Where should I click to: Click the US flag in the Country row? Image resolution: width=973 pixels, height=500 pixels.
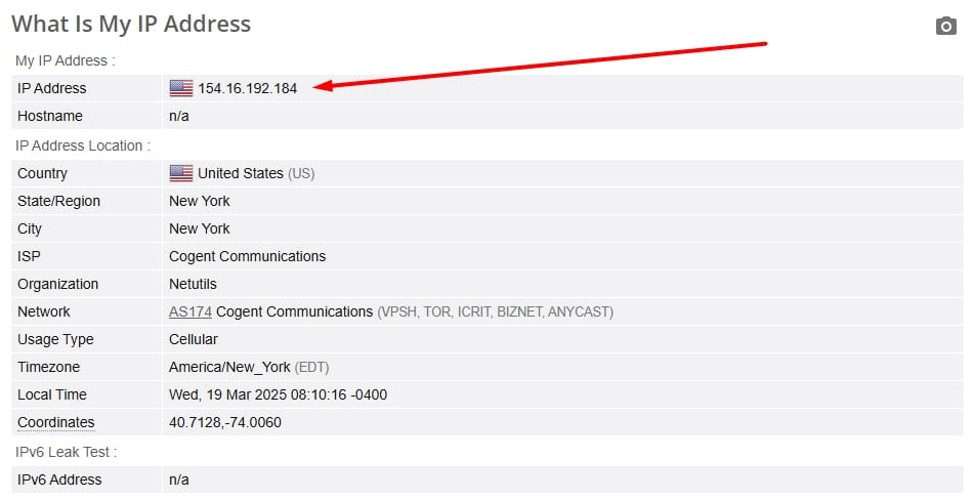[x=181, y=173]
